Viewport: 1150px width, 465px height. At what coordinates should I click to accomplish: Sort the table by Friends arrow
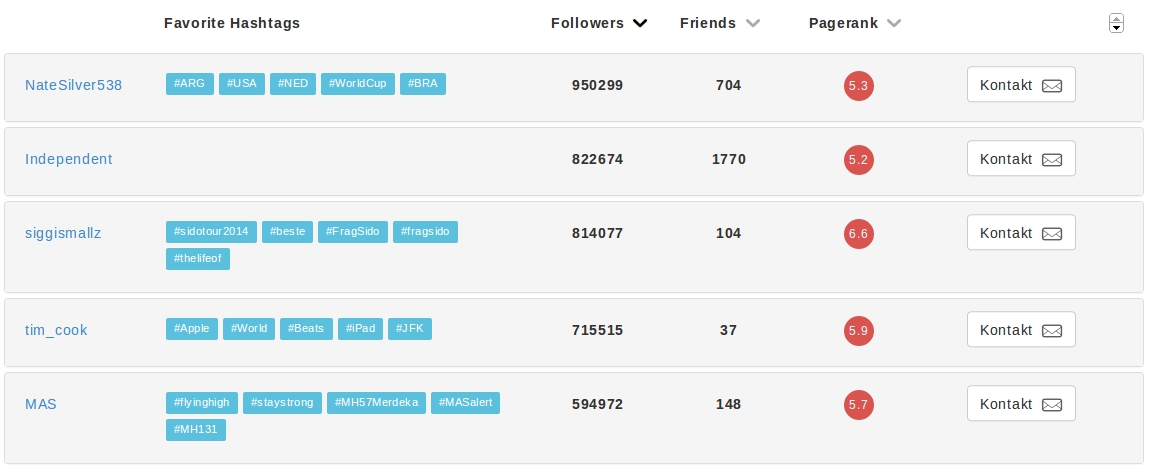(x=753, y=23)
